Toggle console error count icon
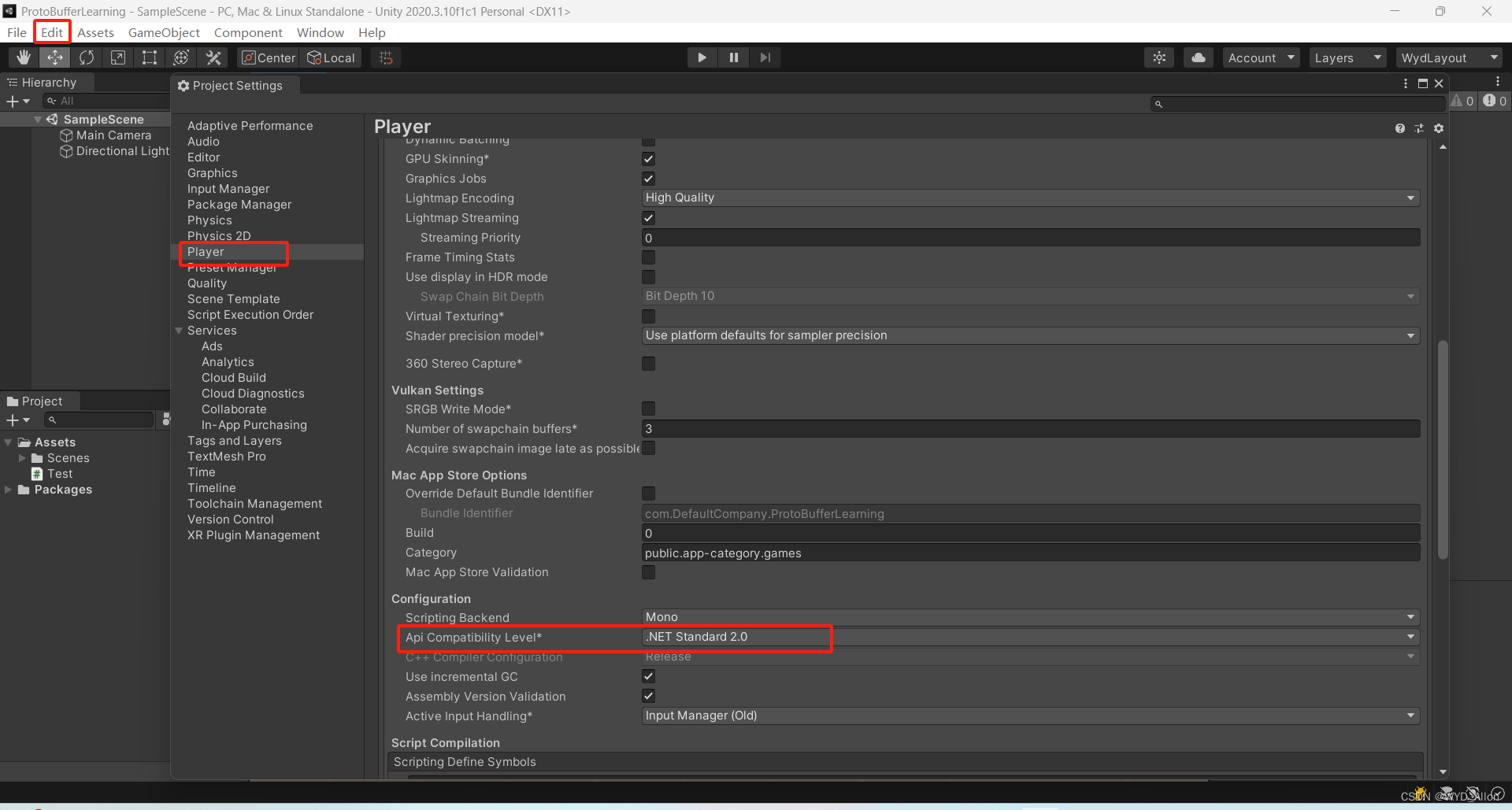 click(1495, 101)
